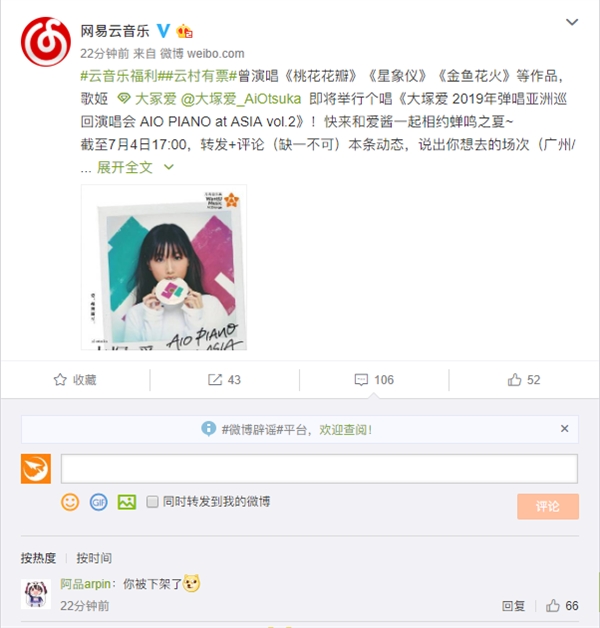Click the comment bubble icon showing 106

[x=361, y=380]
